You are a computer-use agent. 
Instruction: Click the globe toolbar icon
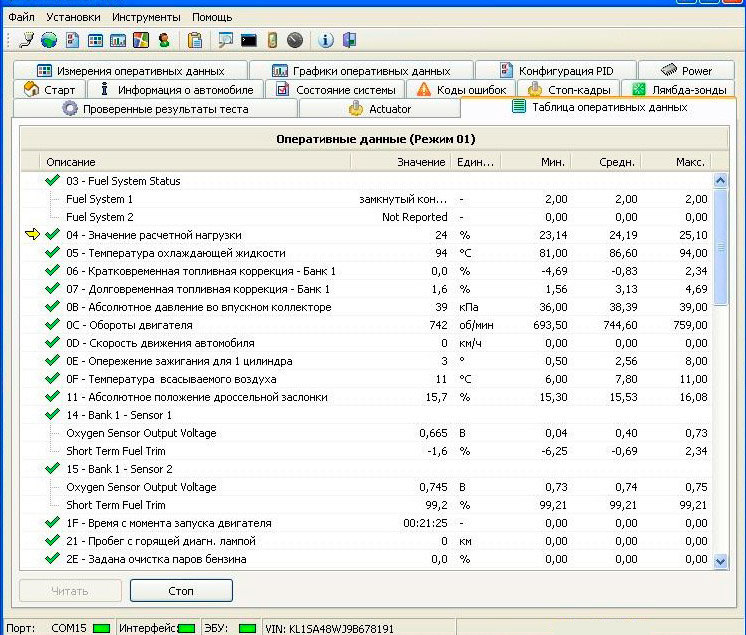[49, 40]
